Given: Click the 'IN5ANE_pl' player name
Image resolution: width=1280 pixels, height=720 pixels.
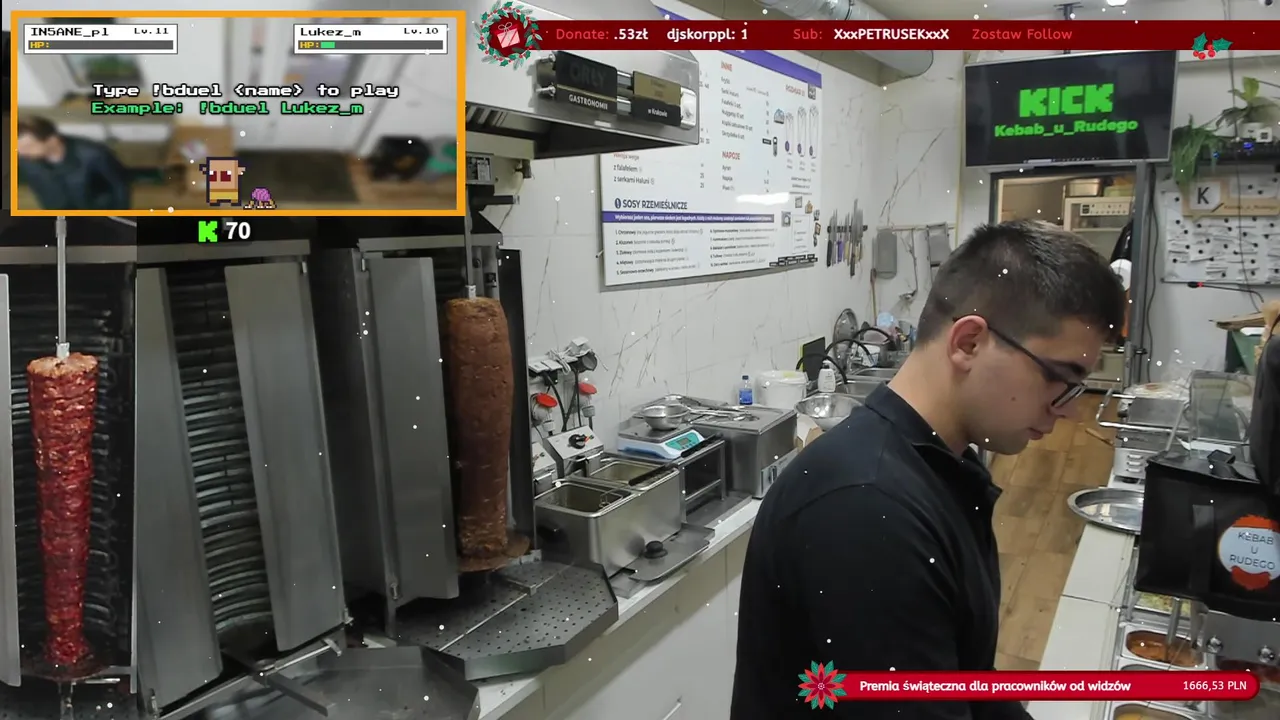Looking at the screenshot, I should pos(70,31).
